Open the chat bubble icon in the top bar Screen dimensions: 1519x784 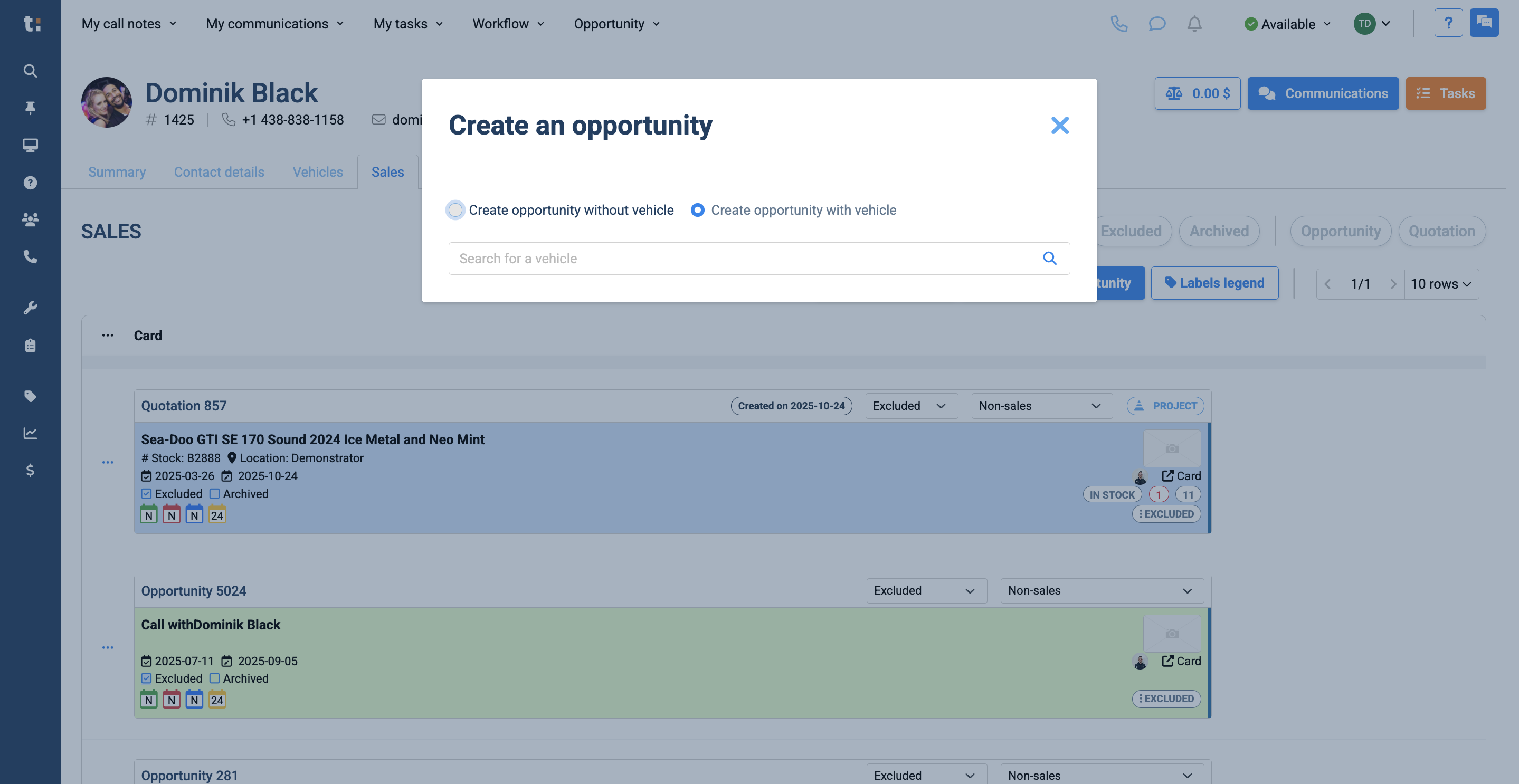(1157, 24)
